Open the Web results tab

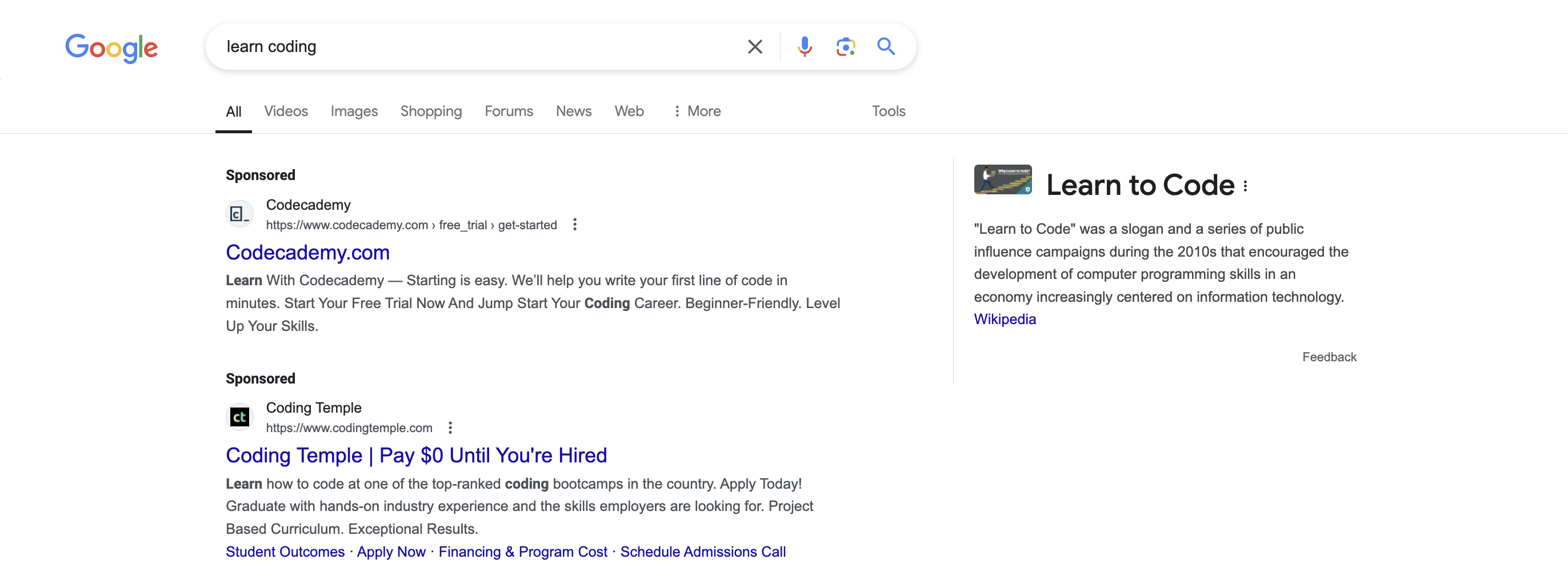coord(629,111)
